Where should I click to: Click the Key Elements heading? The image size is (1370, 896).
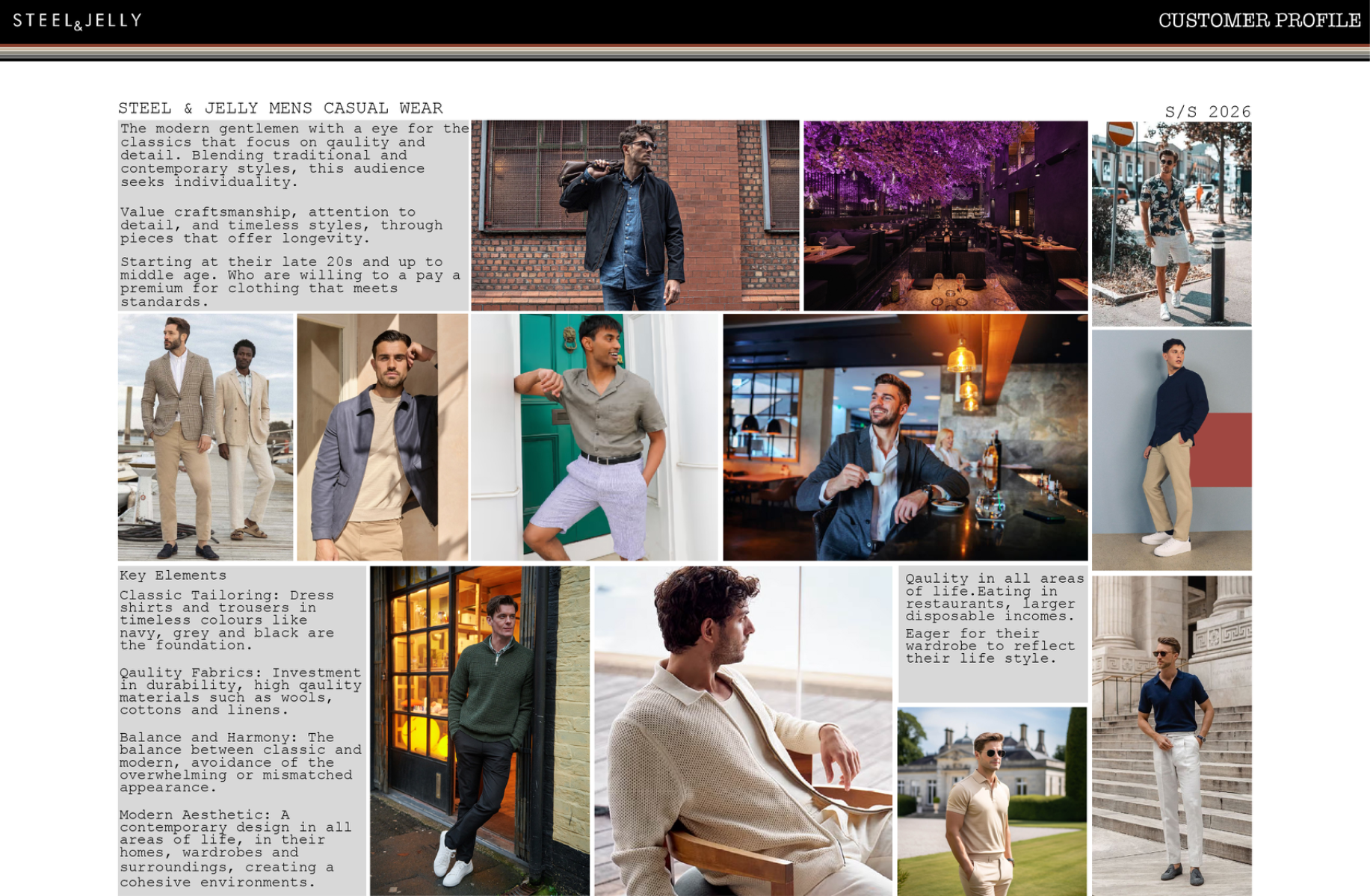[x=173, y=575]
